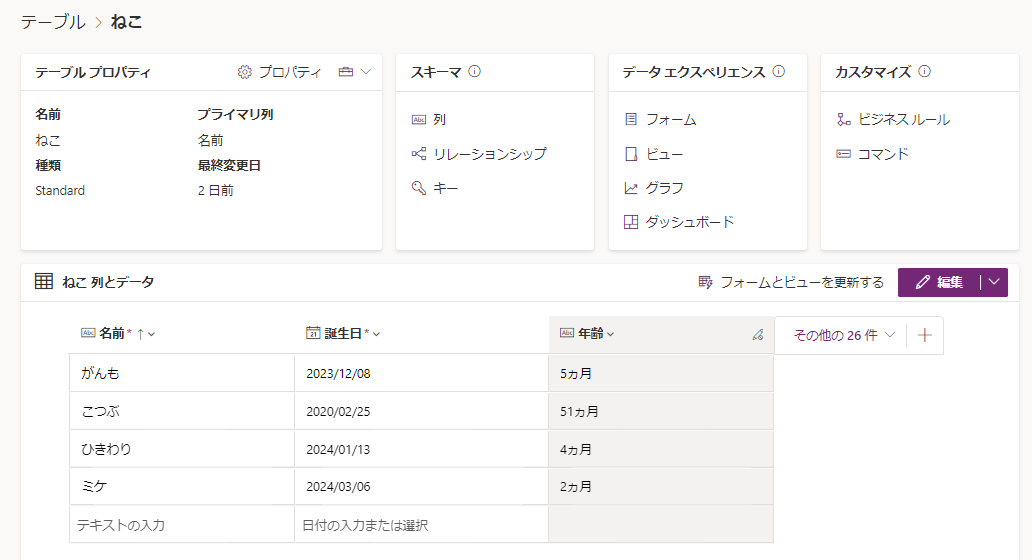Add a new column with plus icon
Viewport: 1032px width, 560px height.
point(925,336)
